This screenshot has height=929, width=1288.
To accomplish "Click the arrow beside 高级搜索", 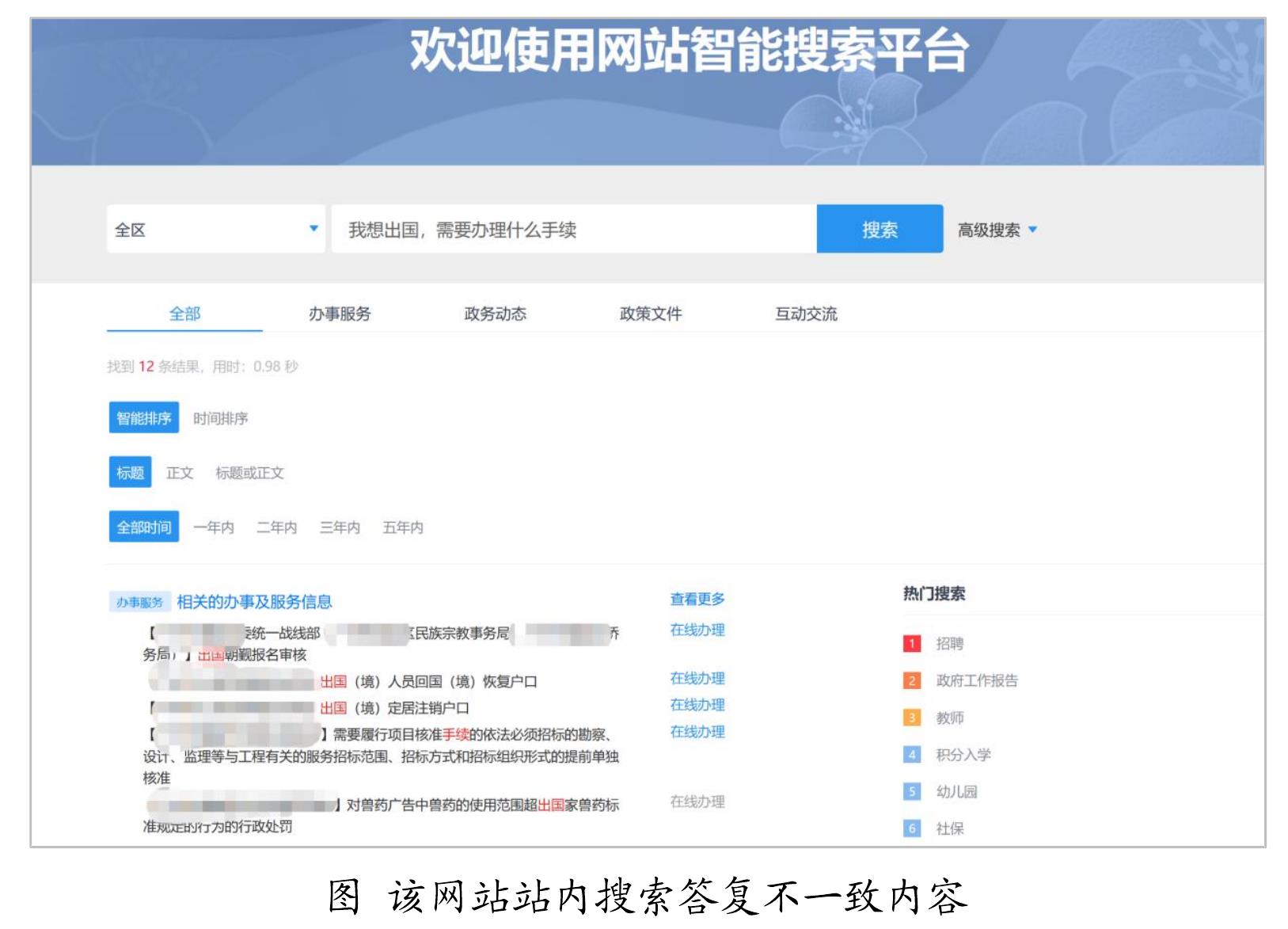I will tap(1032, 230).
